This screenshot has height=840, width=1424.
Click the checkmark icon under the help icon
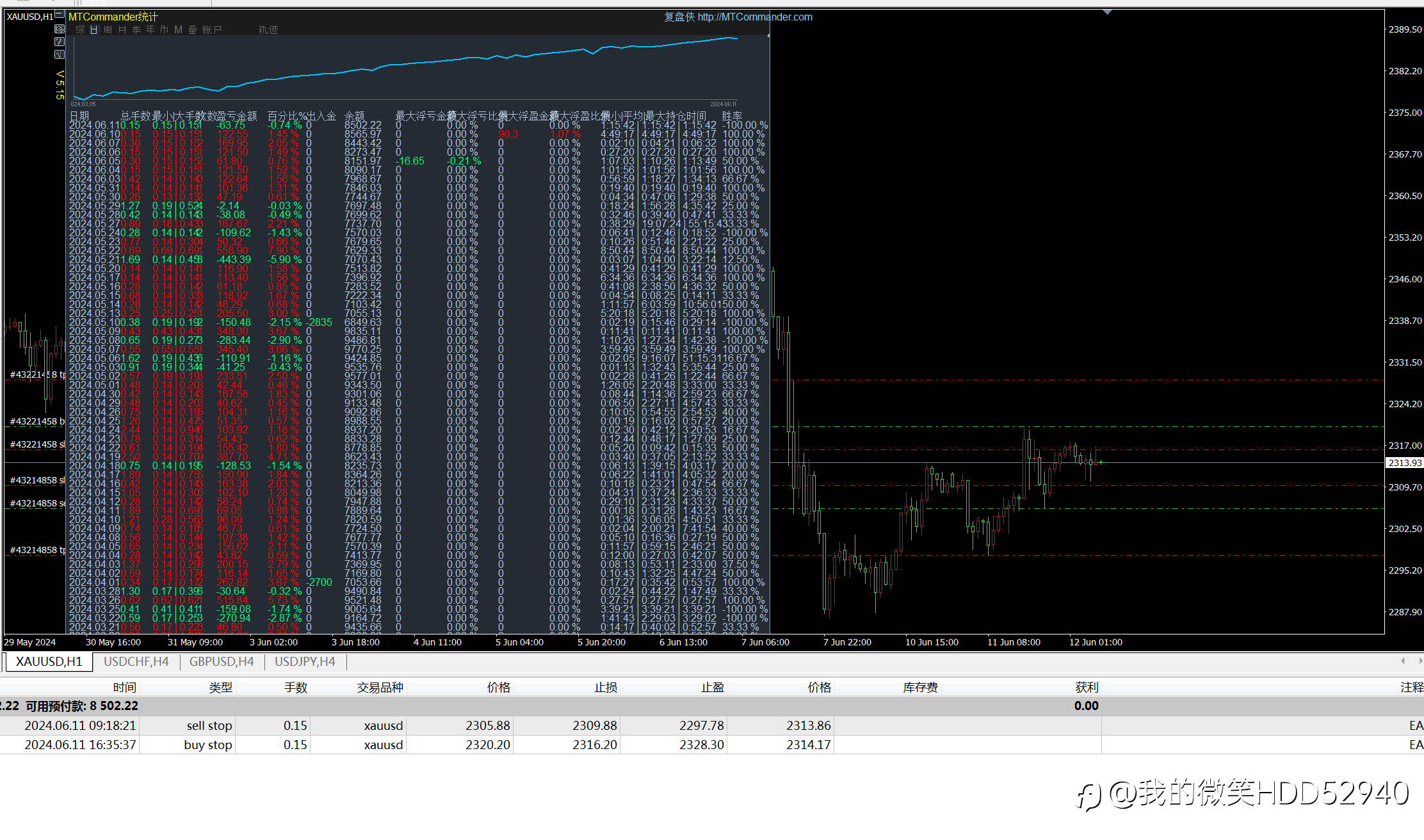tap(60, 54)
